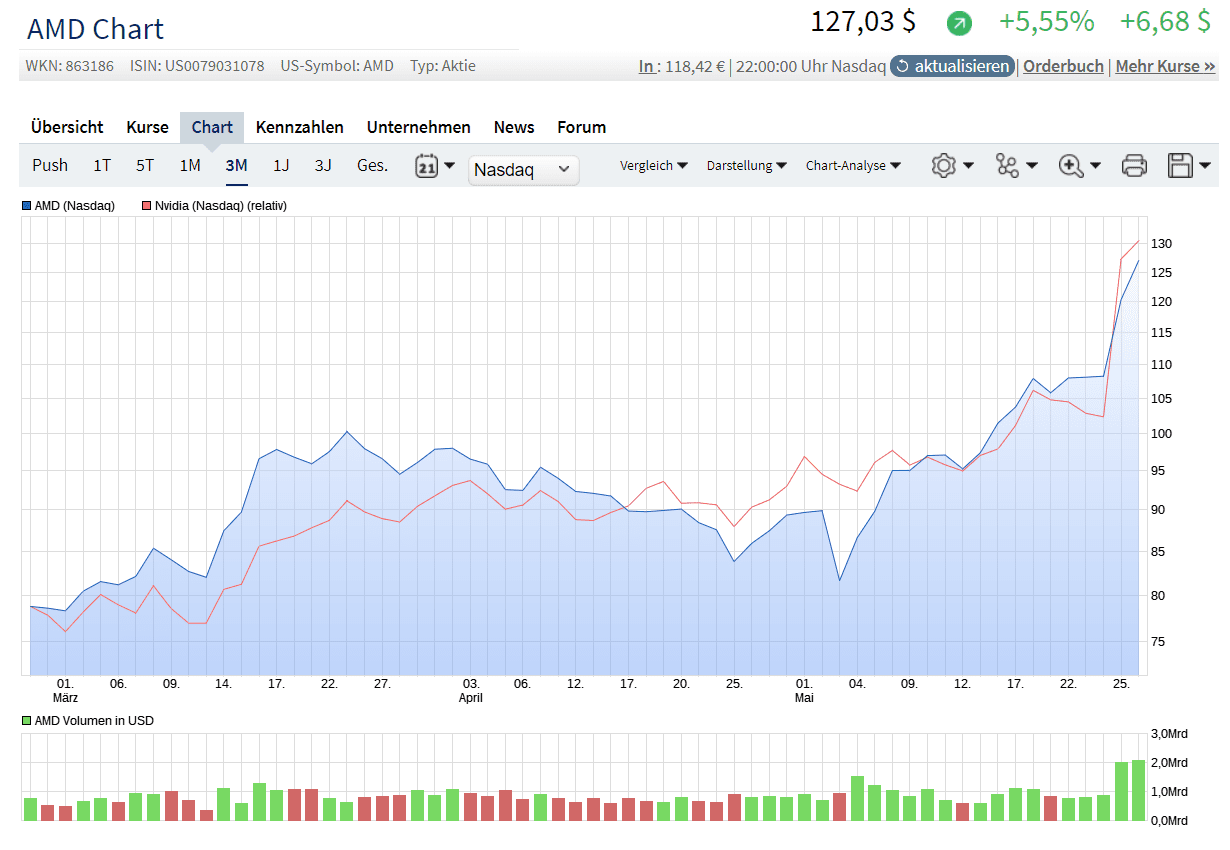Viewport: 1230px width, 850px height.
Task: Click the ISIN: US0079031078 text
Action: 197,66
